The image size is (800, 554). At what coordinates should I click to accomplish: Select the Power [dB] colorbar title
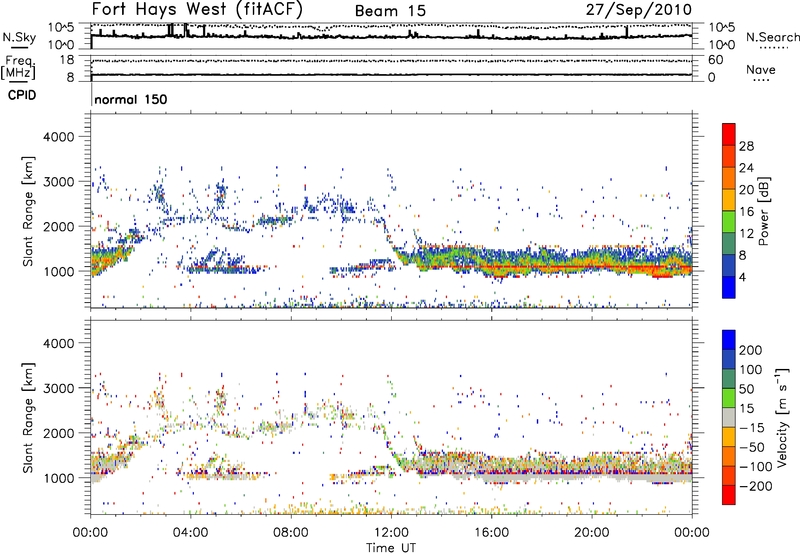click(764, 211)
